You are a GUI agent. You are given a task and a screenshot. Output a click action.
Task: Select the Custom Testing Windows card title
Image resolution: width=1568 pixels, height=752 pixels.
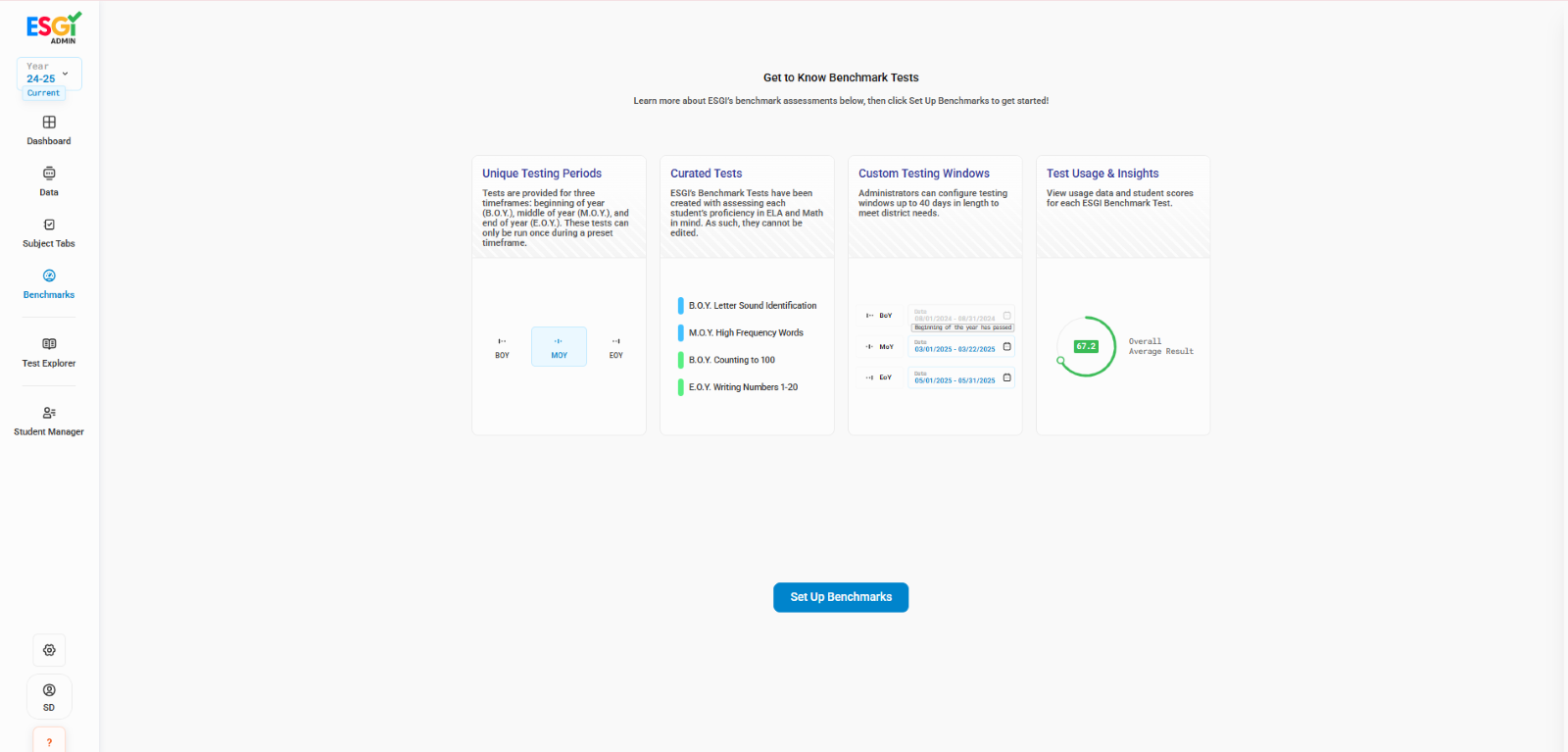pyautogui.click(x=924, y=174)
